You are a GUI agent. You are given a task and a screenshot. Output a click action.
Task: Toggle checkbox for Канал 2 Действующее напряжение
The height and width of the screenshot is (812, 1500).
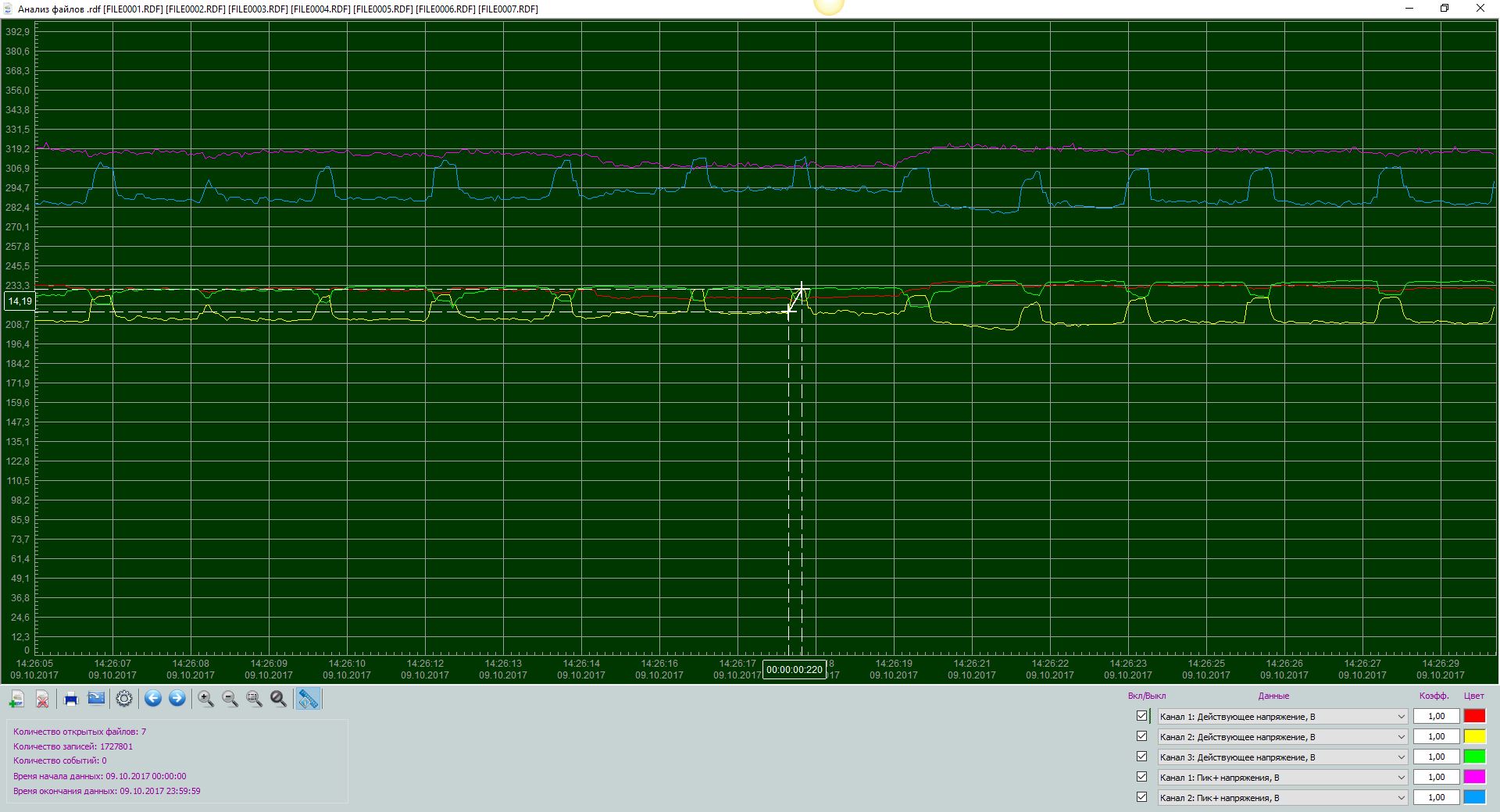tap(1141, 736)
